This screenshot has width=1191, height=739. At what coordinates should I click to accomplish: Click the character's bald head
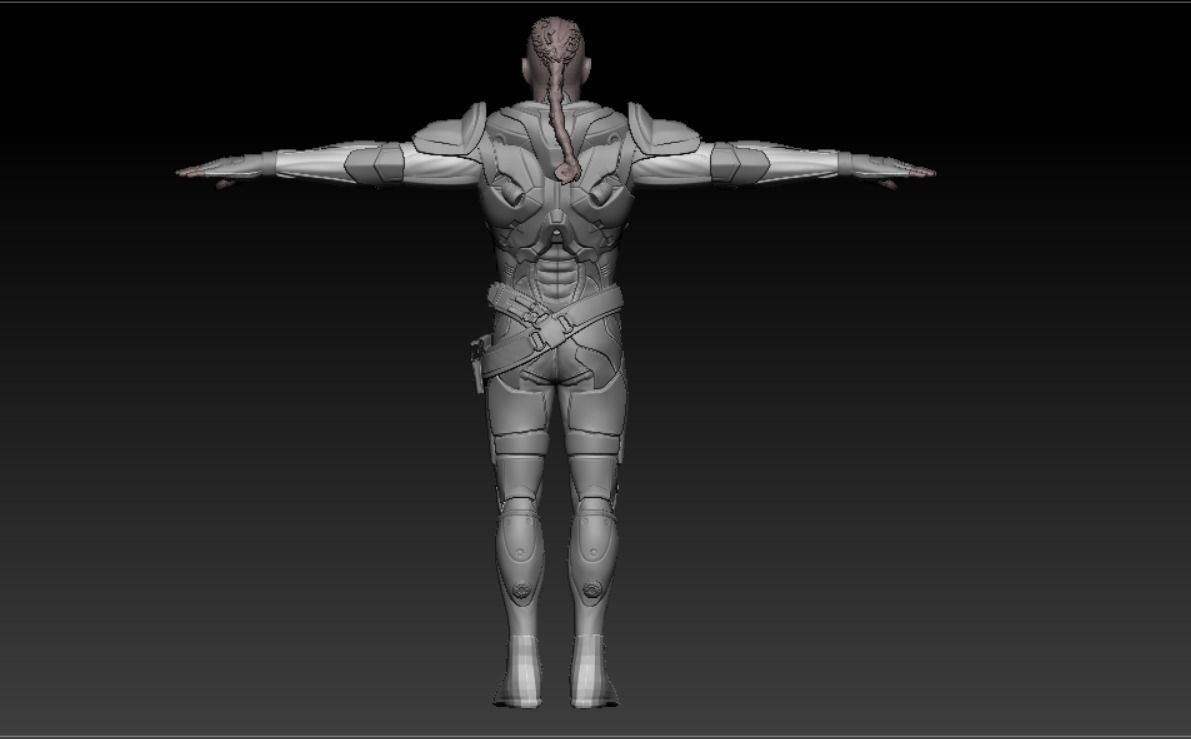click(555, 57)
